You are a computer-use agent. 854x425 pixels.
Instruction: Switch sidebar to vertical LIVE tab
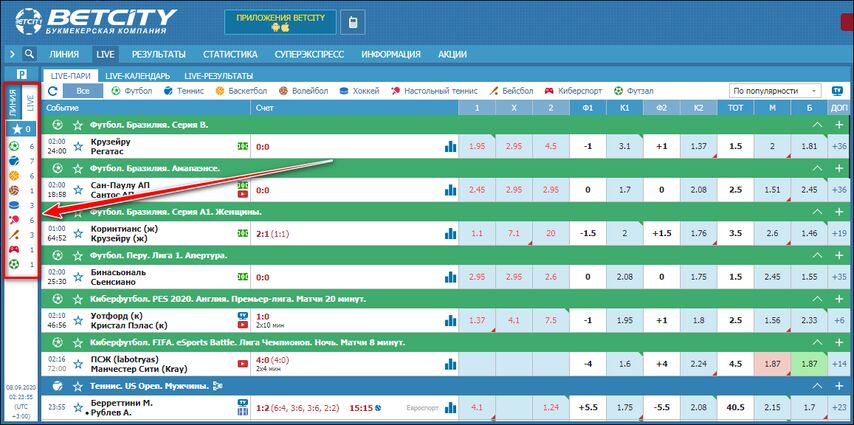tap(31, 103)
